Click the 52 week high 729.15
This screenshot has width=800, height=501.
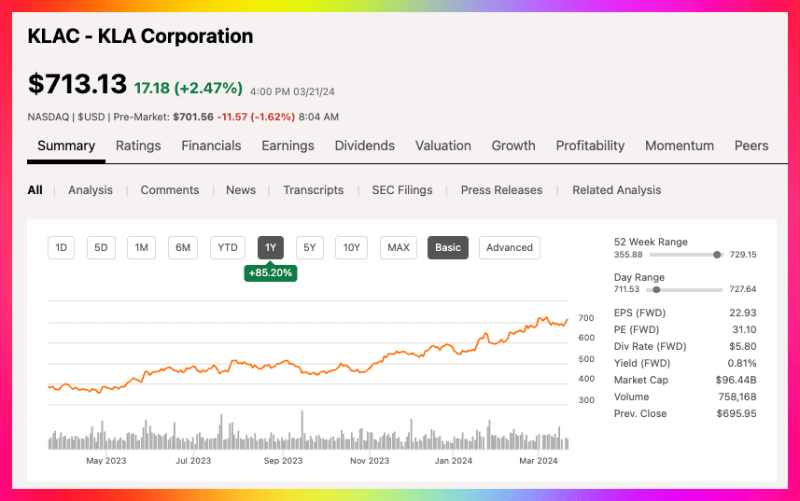(x=743, y=255)
